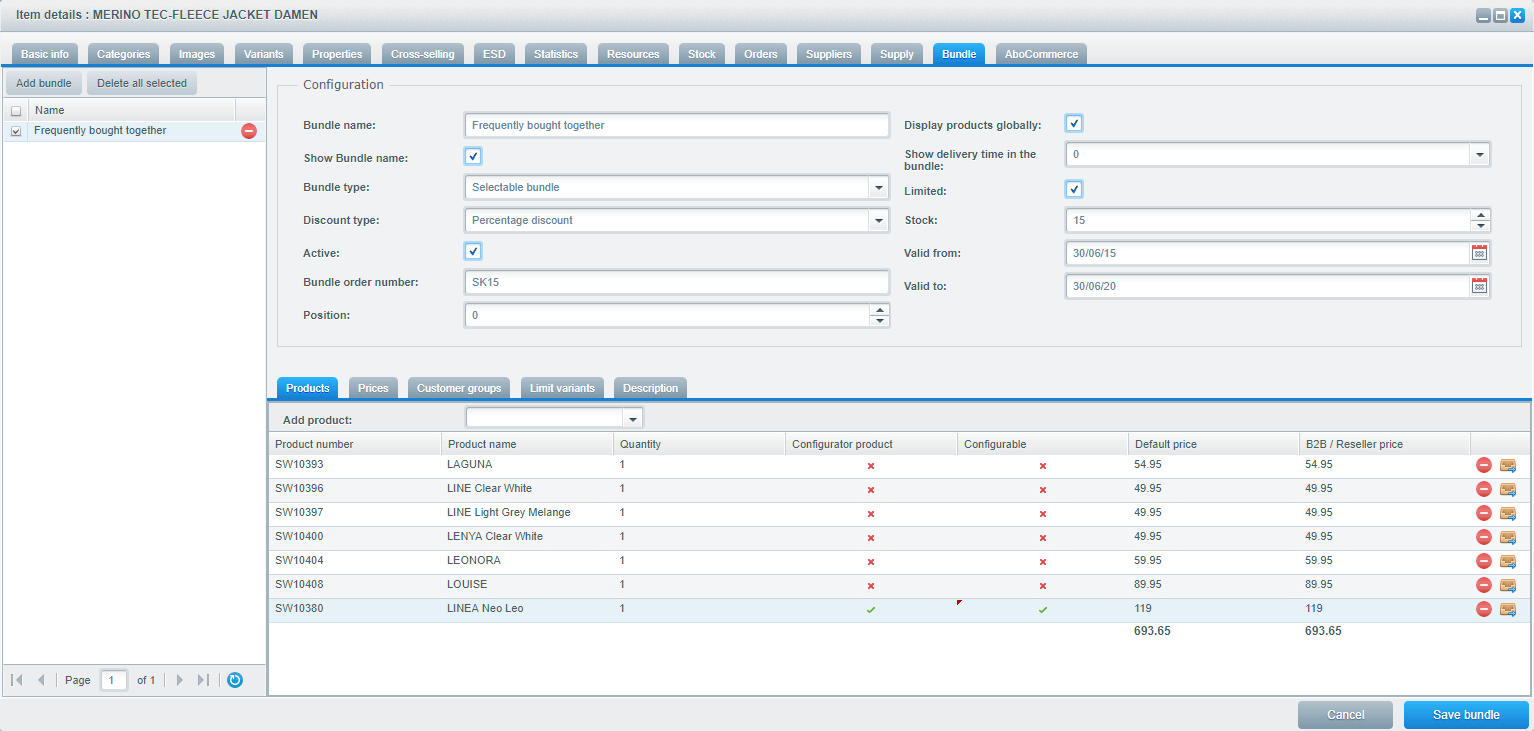Open calendar picker for Valid from
Screen dimensions: 1534x731
1479,253
